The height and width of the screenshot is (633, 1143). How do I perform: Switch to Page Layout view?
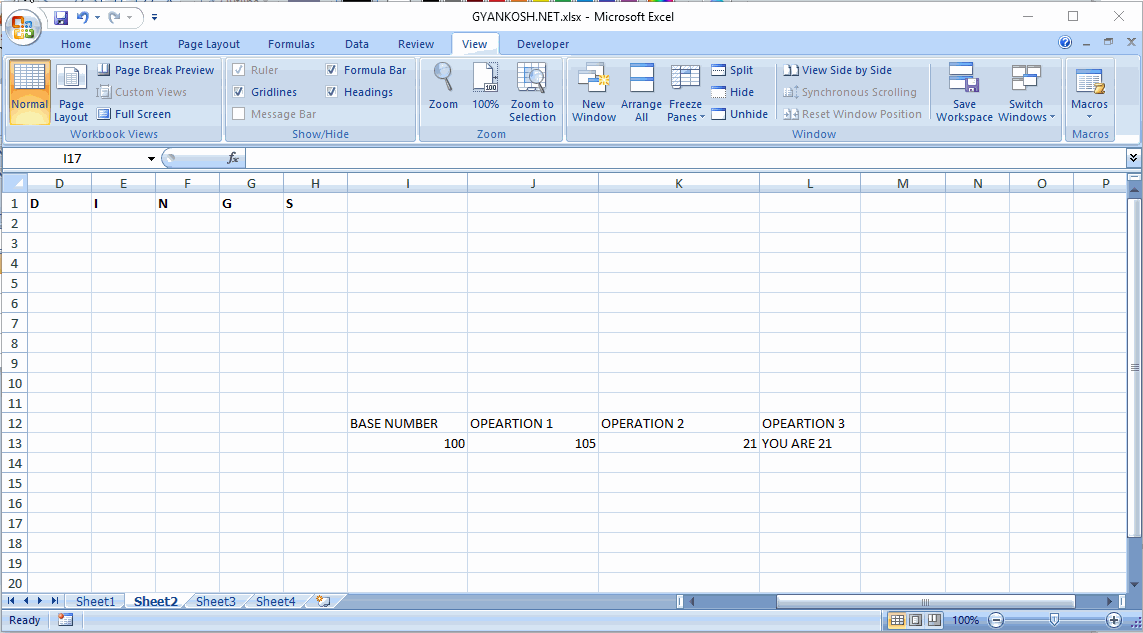pos(71,93)
